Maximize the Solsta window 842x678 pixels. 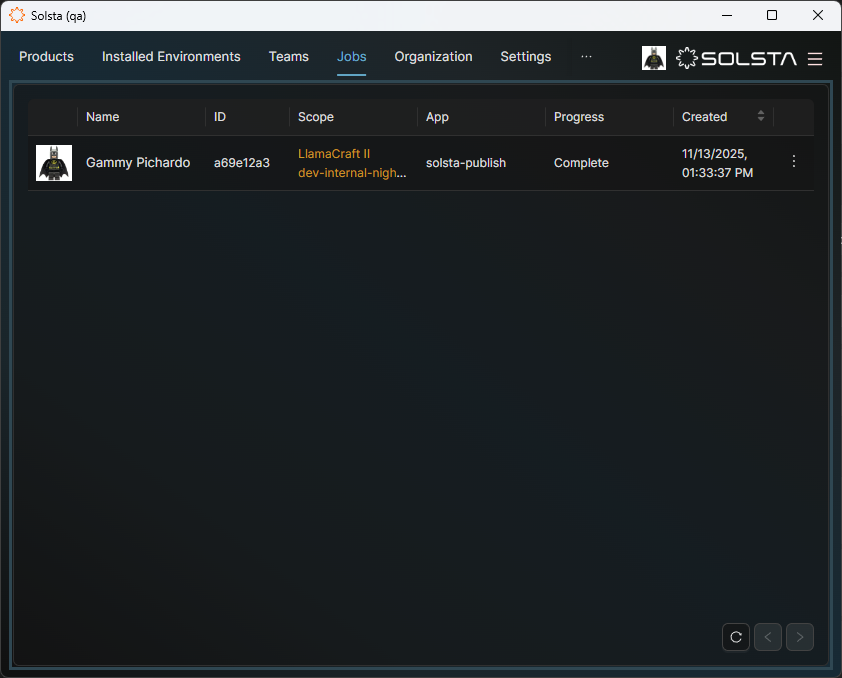[772, 16]
